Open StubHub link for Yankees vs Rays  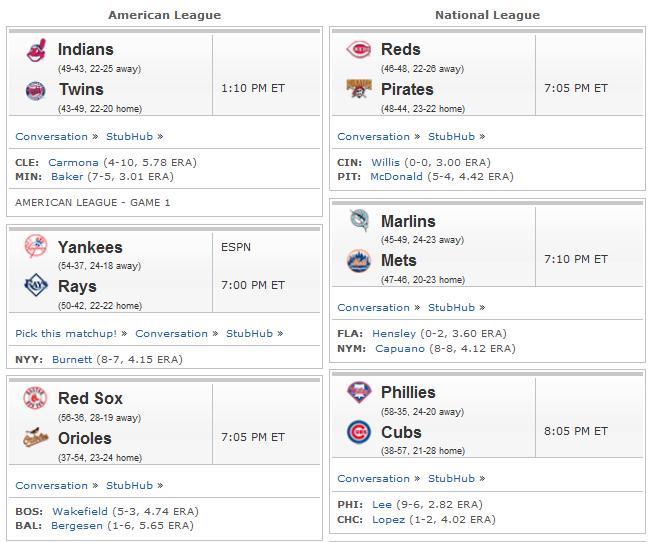point(249,334)
